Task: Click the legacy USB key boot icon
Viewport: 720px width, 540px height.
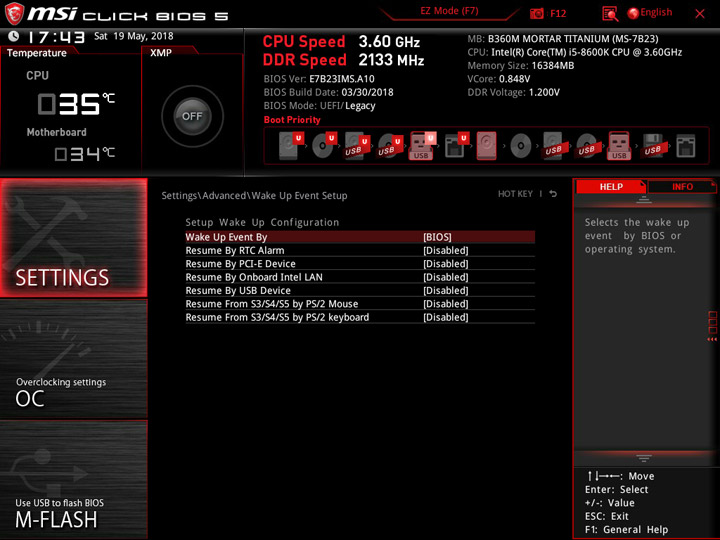Action: 619,146
